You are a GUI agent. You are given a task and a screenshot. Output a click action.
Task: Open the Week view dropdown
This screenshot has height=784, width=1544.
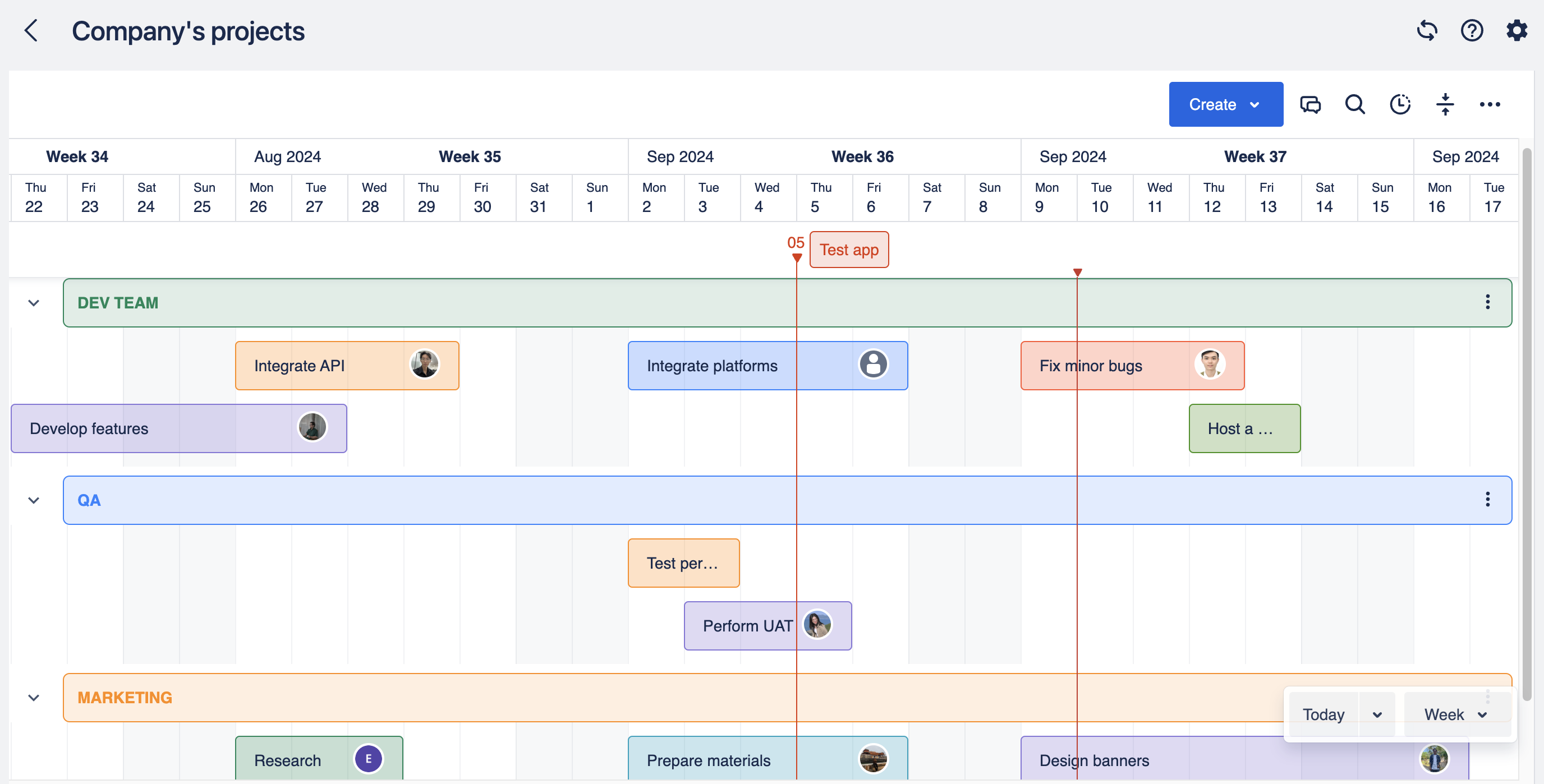(x=1456, y=714)
